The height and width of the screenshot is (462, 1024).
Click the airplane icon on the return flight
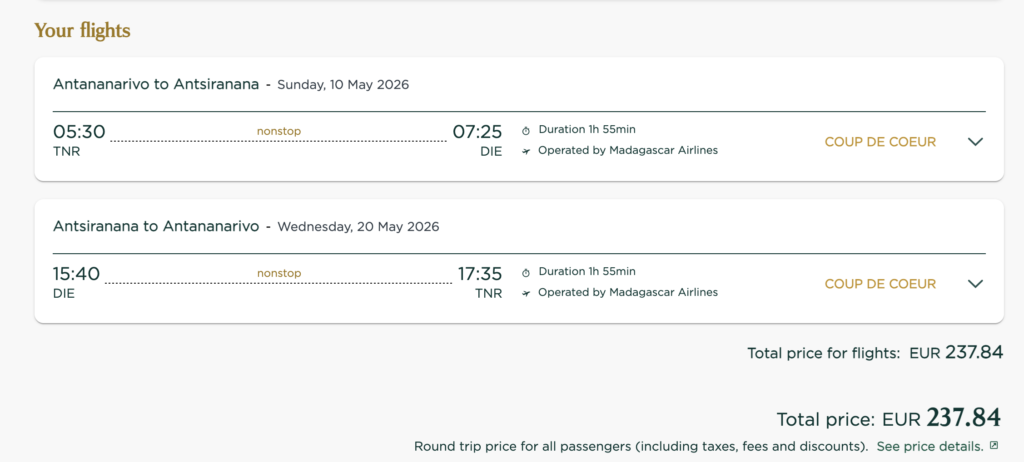(x=526, y=293)
